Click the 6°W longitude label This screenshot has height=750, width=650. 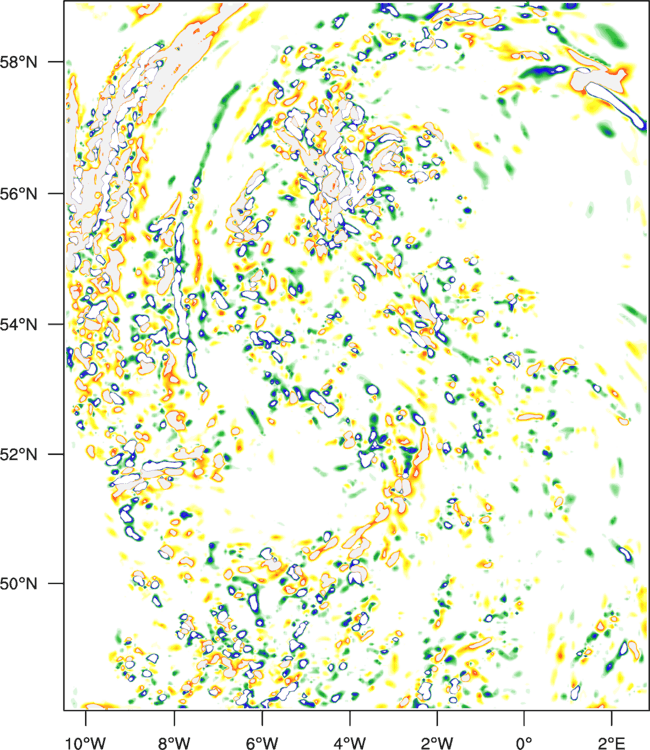[262, 743]
